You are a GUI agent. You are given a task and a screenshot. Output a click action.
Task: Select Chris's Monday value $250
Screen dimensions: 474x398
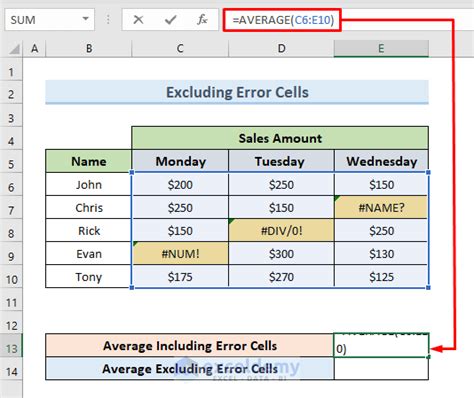coord(180,207)
